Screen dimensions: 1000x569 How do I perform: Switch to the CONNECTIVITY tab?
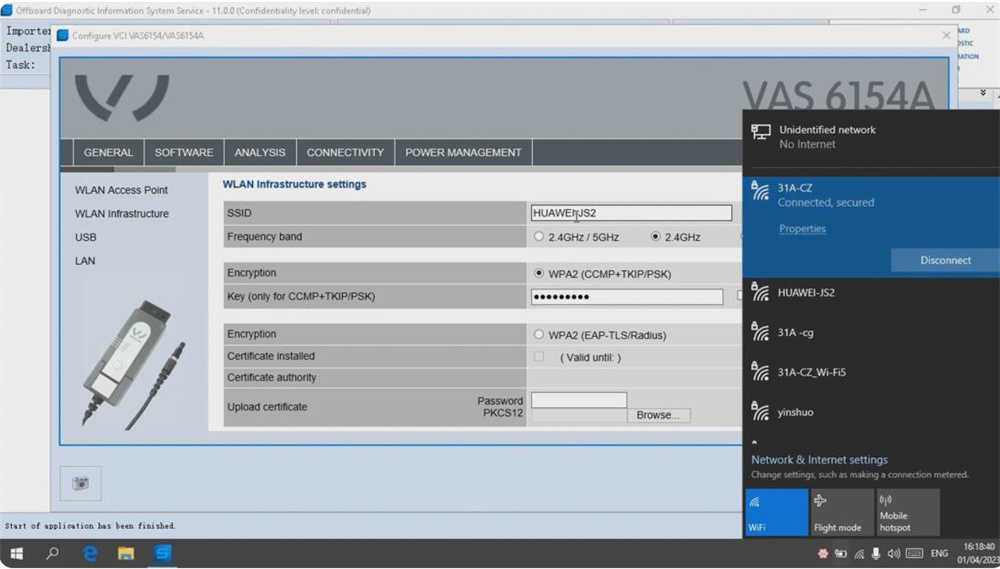(345, 152)
